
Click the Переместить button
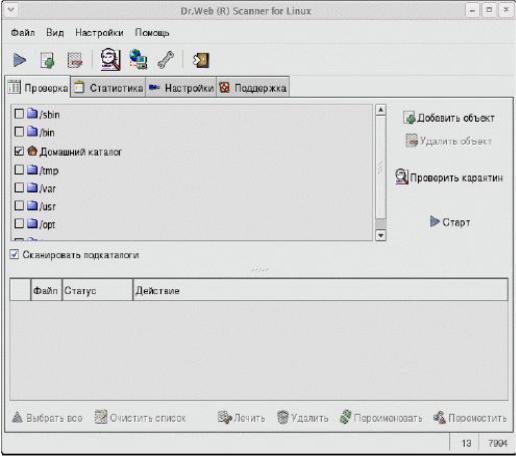(x=470, y=418)
